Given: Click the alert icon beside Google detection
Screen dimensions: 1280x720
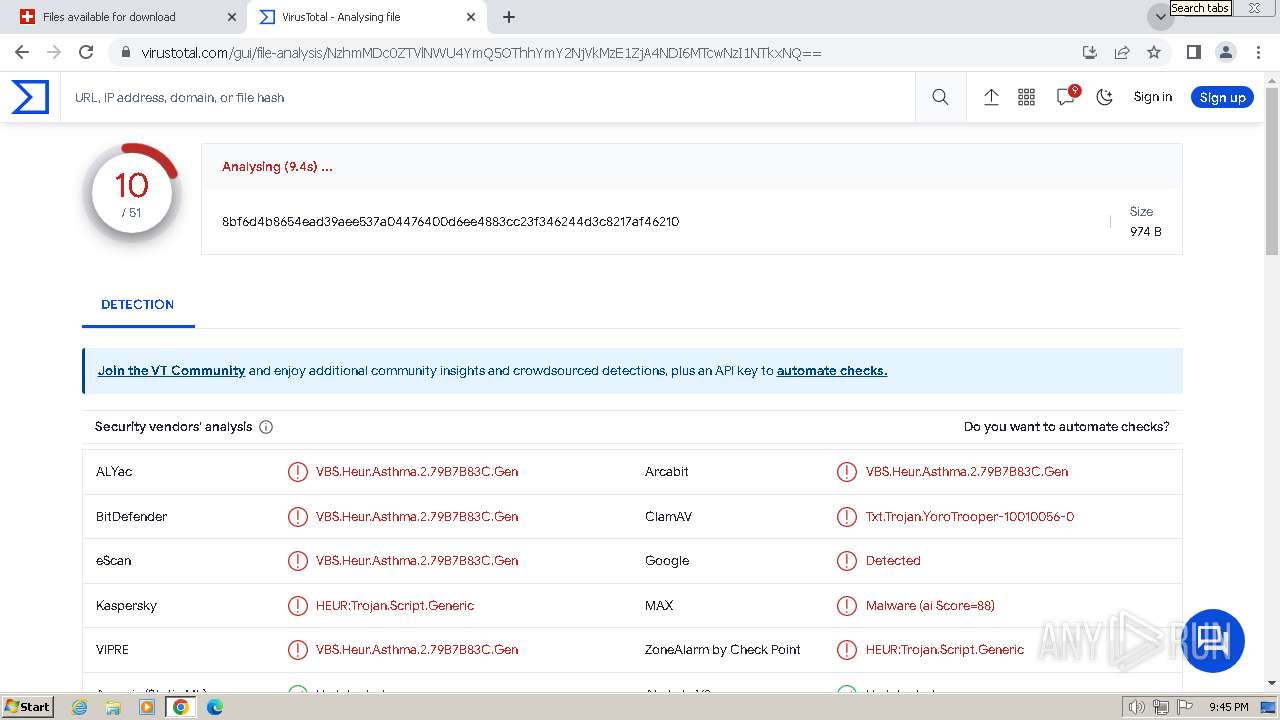Looking at the screenshot, I should (847, 561).
